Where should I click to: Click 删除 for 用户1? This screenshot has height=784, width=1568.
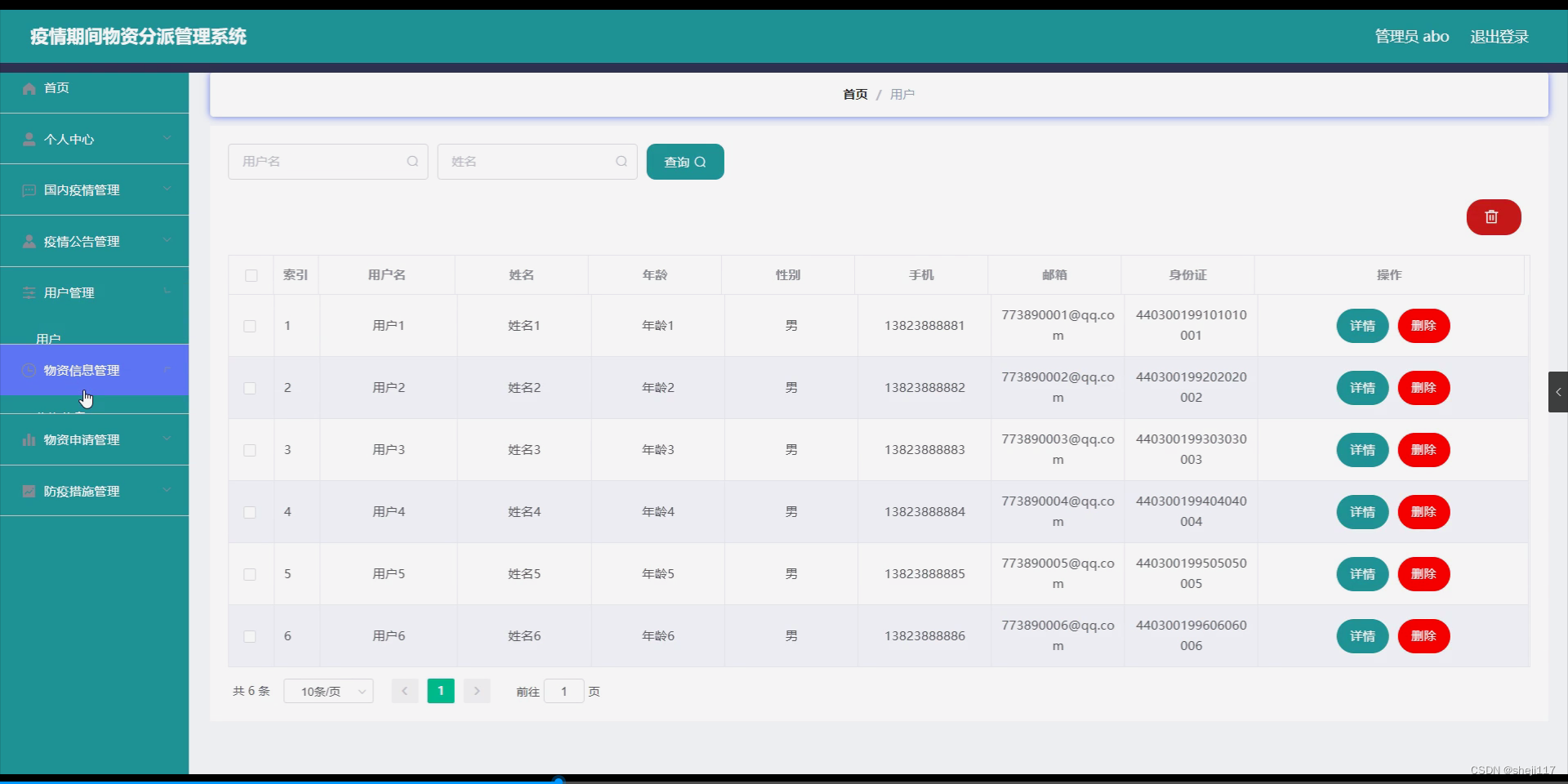tap(1423, 326)
